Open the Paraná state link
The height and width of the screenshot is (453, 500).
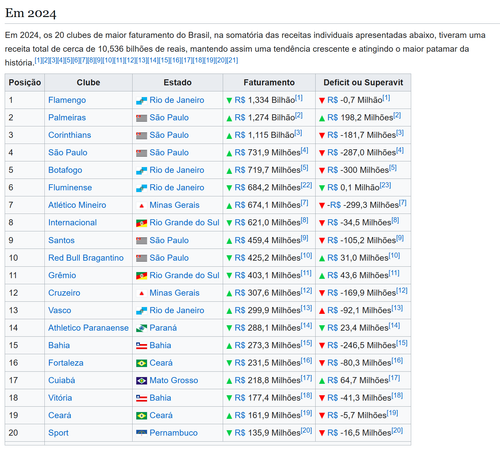(163, 328)
